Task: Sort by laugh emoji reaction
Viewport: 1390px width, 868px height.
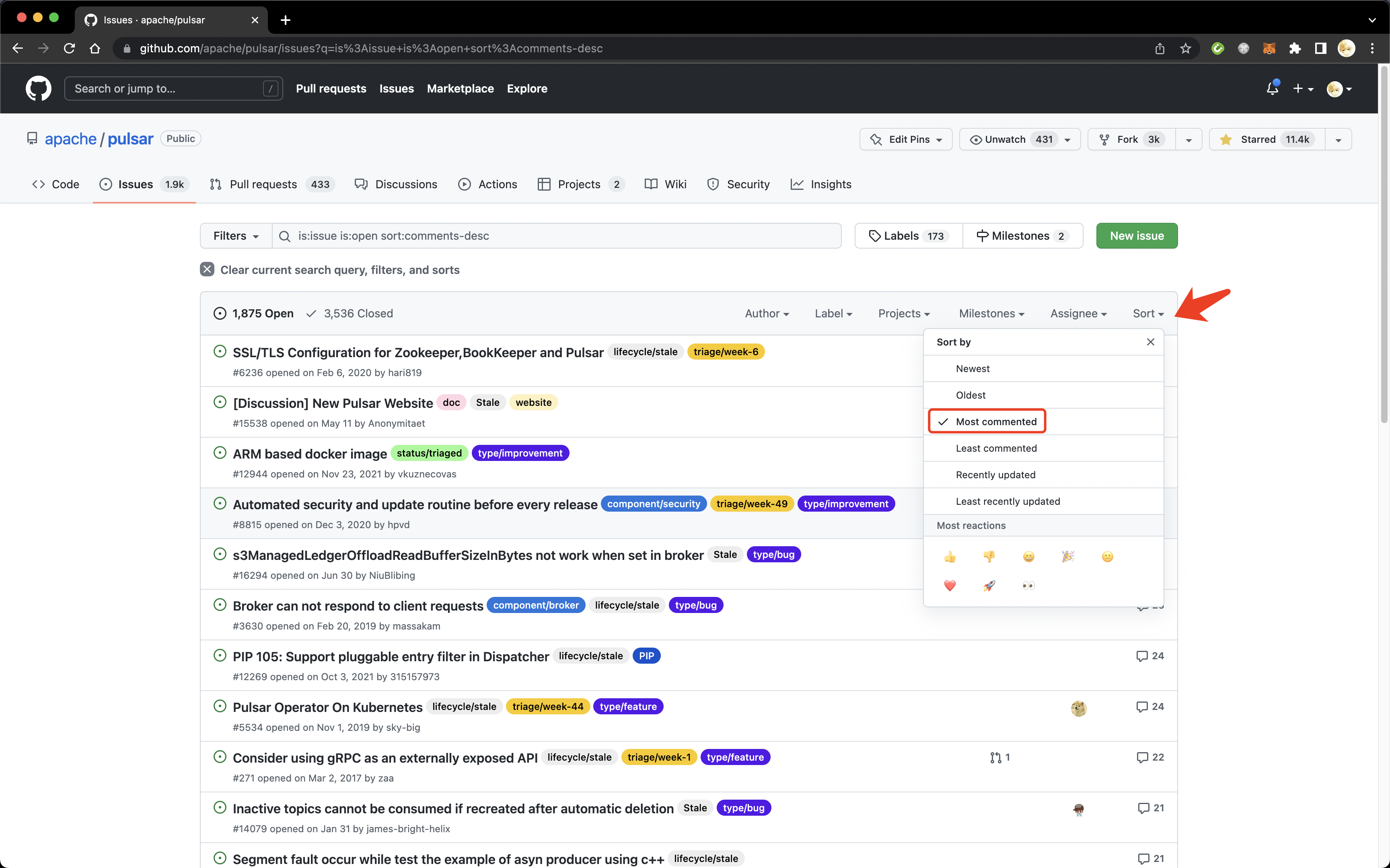Action: click(x=1029, y=556)
